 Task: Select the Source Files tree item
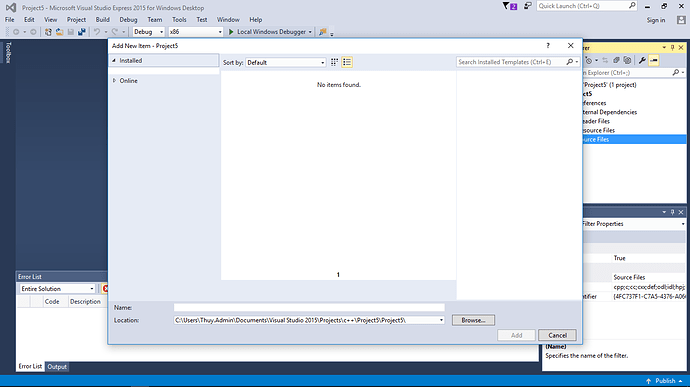pyautogui.click(x=634, y=140)
